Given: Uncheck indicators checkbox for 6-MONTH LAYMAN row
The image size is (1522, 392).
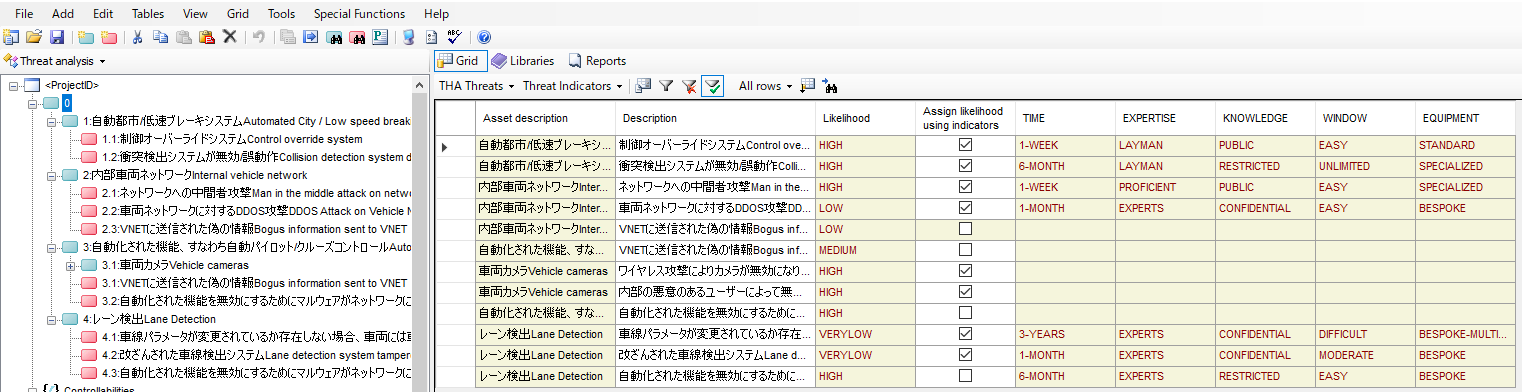Looking at the screenshot, I should point(965,166).
